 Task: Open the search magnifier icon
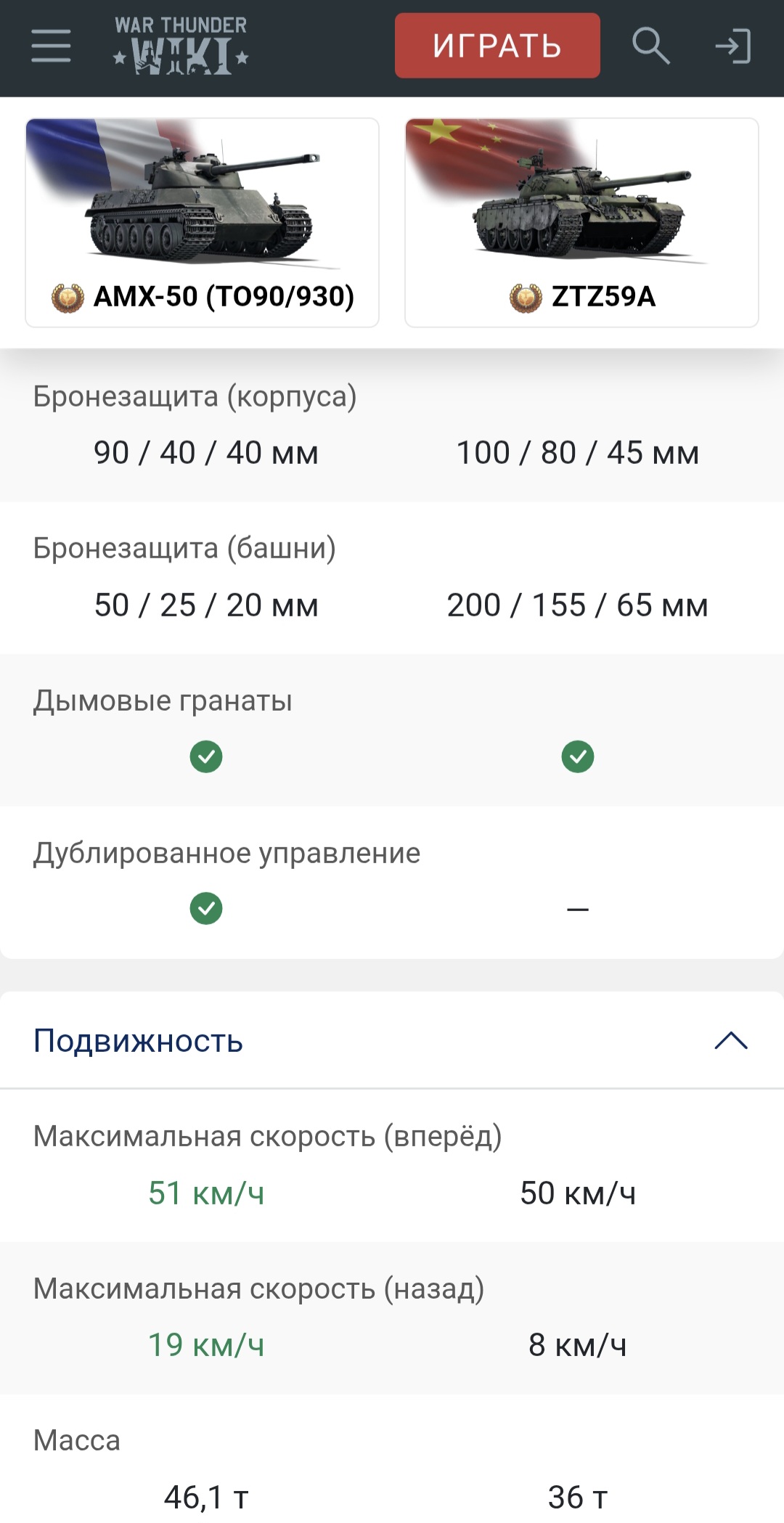click(650, 46)
